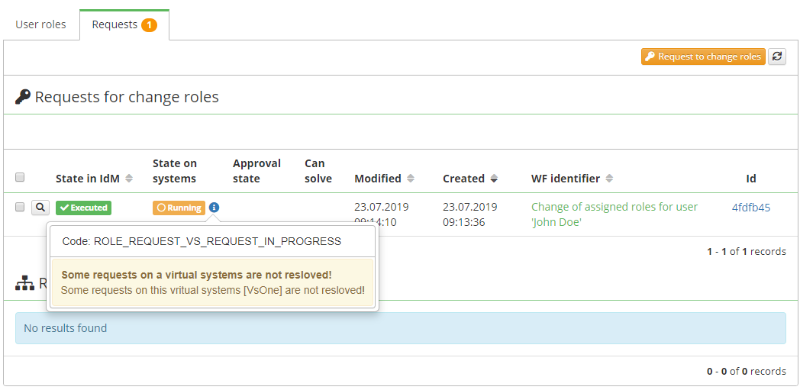The height and width of the screenshot is (390, 800).
Task: Click the key icon in Requests for change roles heading
Action: (x=23, y=96)
